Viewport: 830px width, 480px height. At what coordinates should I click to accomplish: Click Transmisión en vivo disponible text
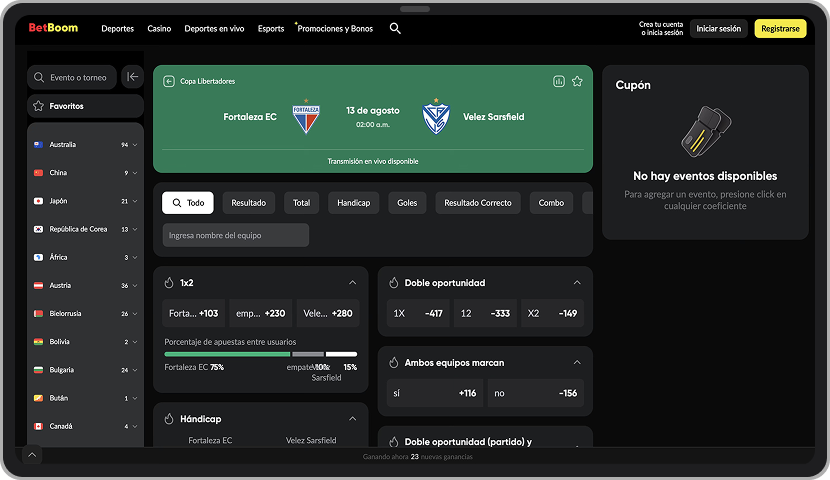click(x=373, y=161)
